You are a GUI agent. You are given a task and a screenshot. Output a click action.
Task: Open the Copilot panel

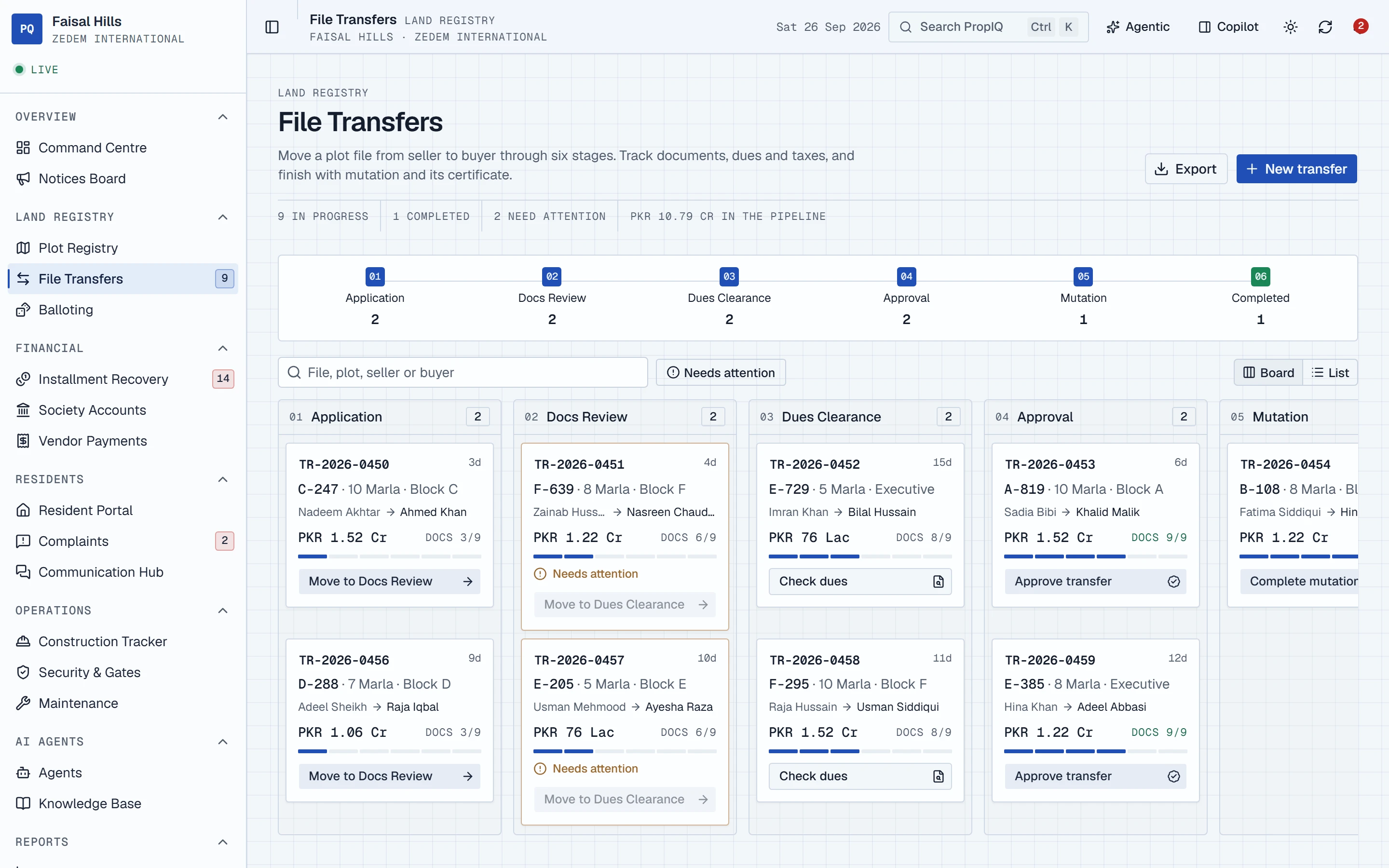pos(1228,27)
